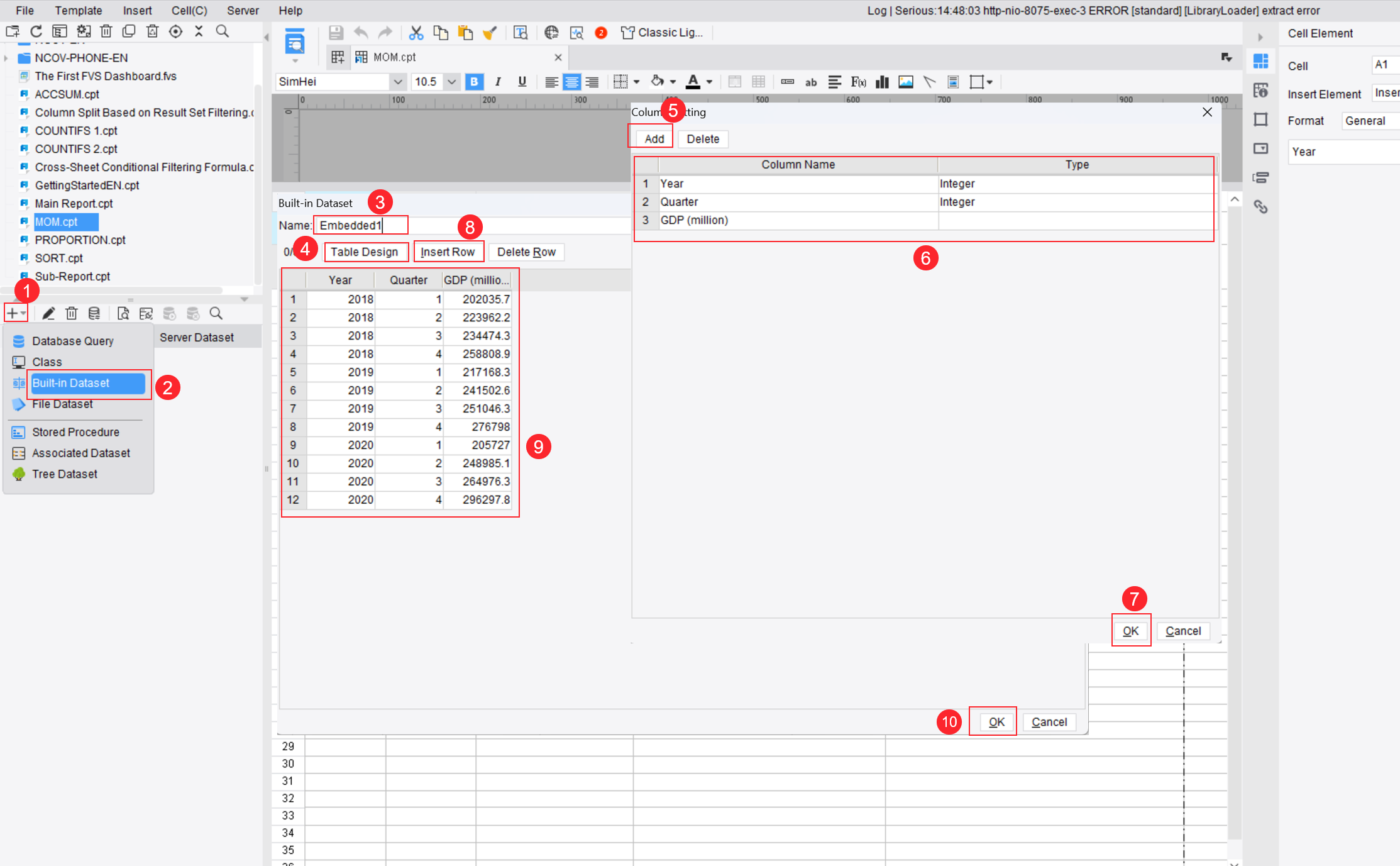Expand the NCOV-PHONE-EN folder
Image resolution: width=1400 pixels, height=866 pixels.
[6, 58]
